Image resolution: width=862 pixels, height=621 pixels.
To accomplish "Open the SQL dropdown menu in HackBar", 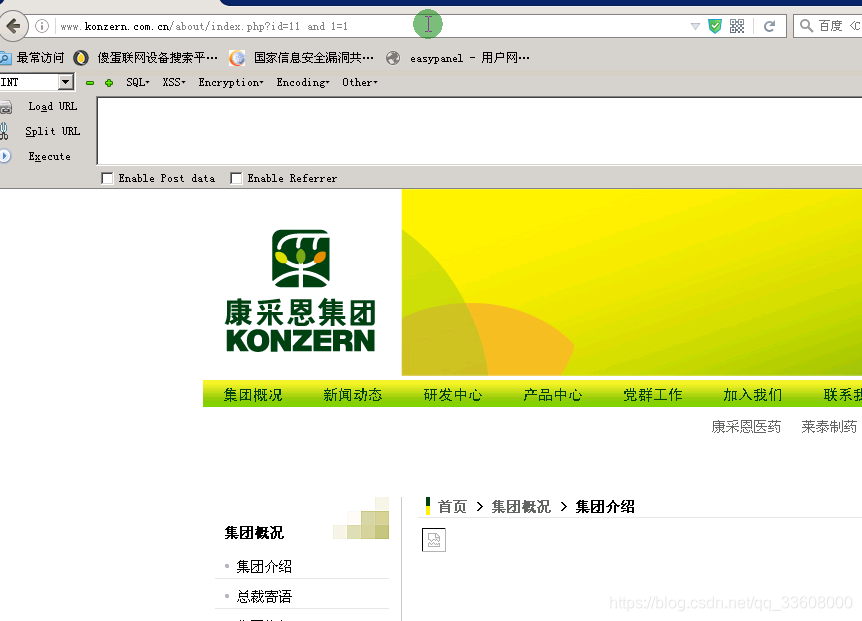I will (136, 82).
